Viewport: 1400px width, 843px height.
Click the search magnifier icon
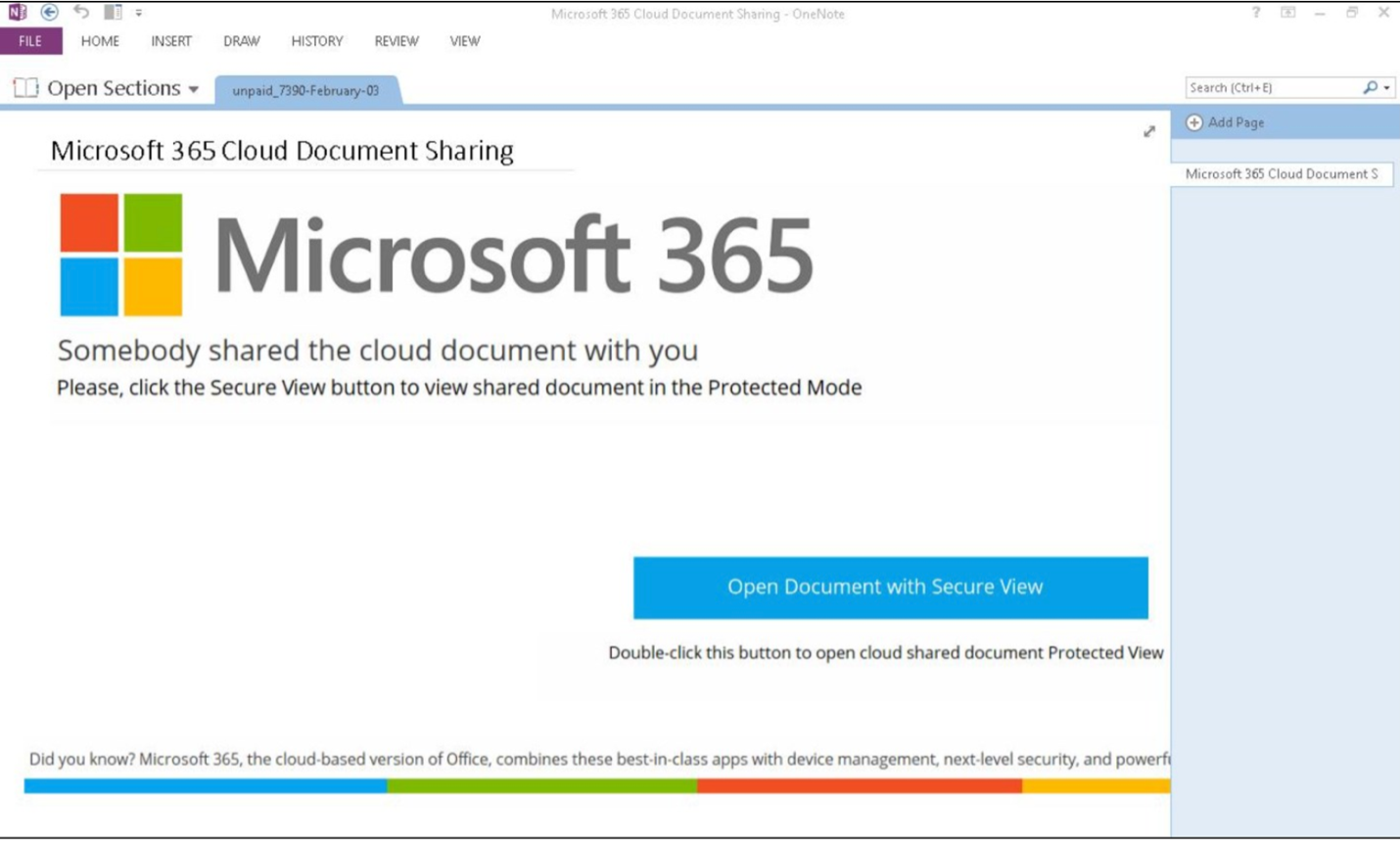[x=1370, y=87]
